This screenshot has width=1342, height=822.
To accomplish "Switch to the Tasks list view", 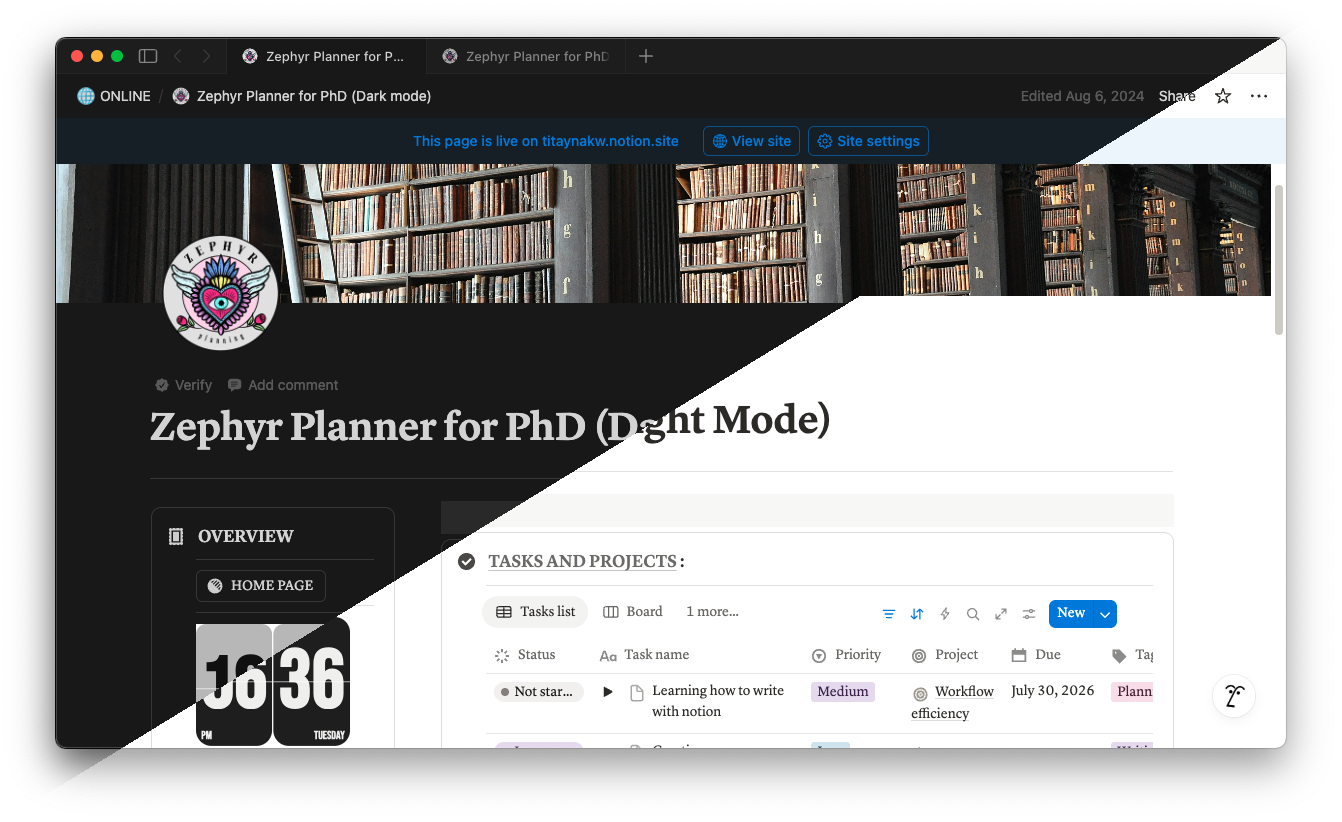I will point(535,612).
